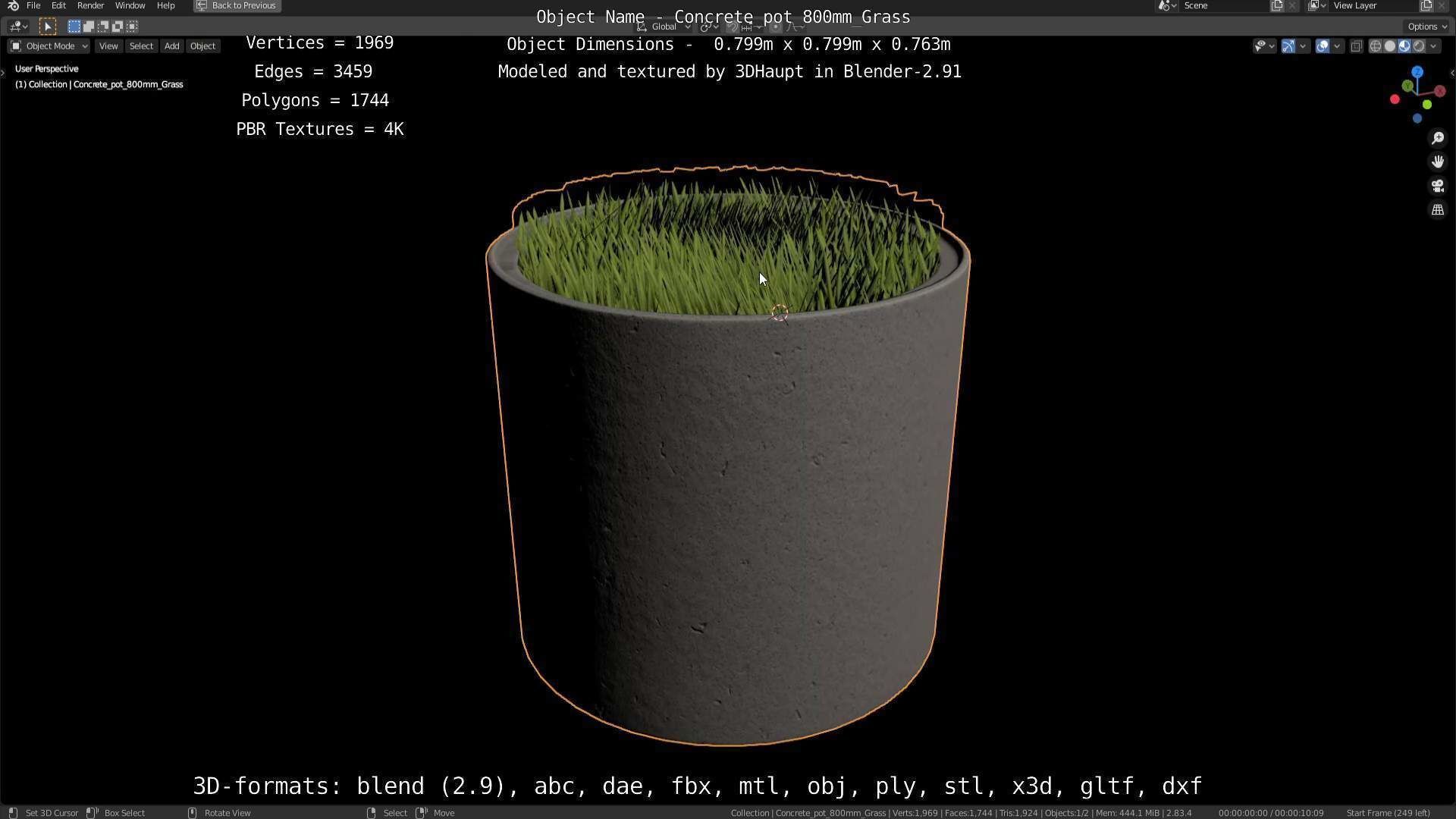Click User Perspective label
Viewport: 1456px width, 819px height.
point(46,69)
